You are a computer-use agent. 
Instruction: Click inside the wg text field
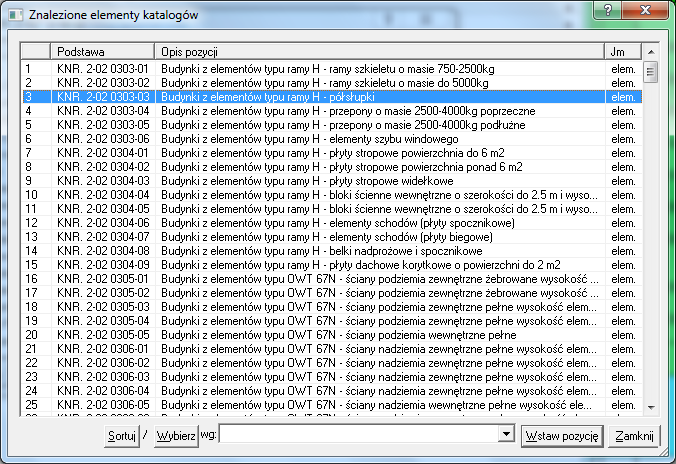pyautogui.click(x=360, y=436)
